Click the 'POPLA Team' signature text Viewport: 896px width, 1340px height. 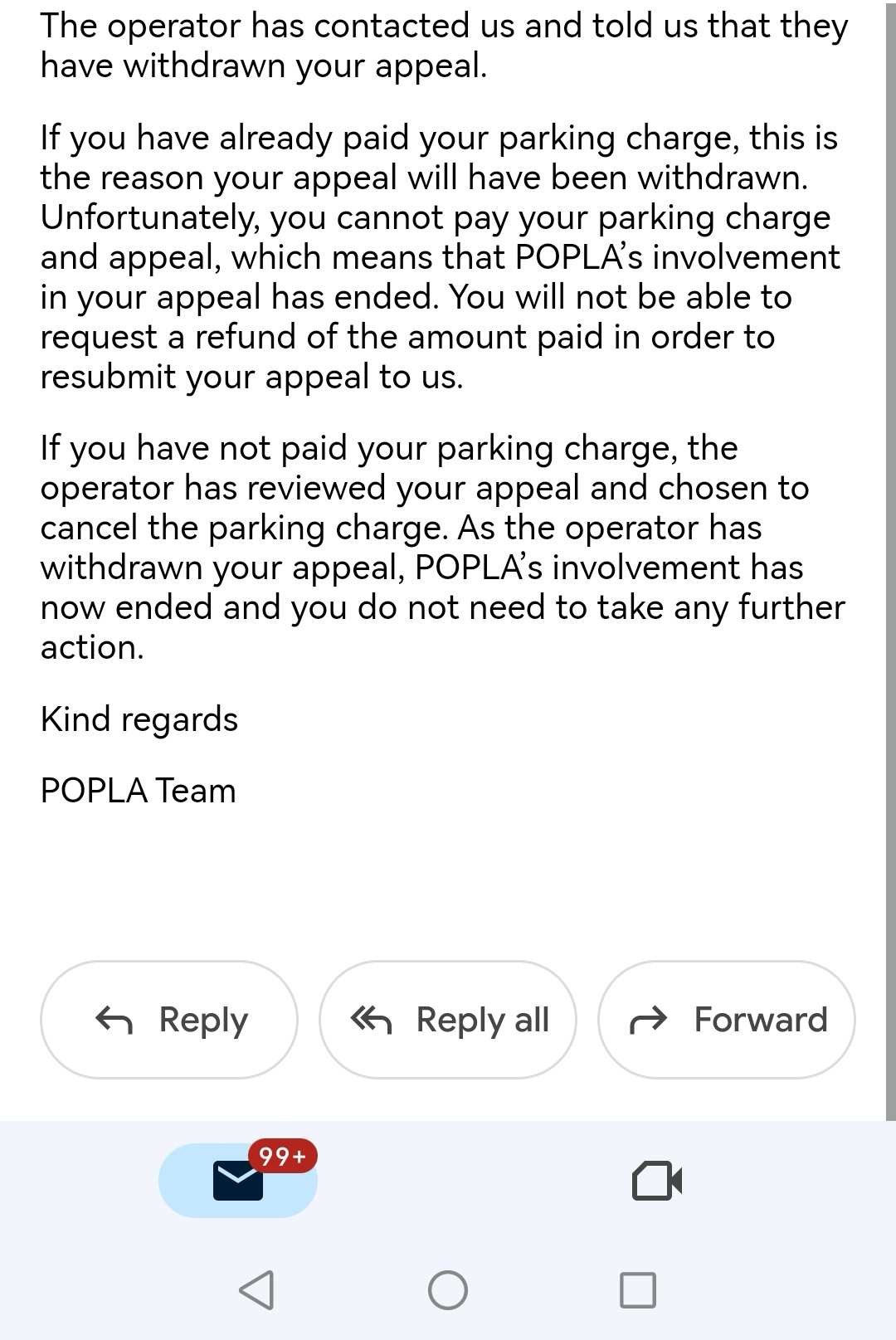click(x=139, y=791)
